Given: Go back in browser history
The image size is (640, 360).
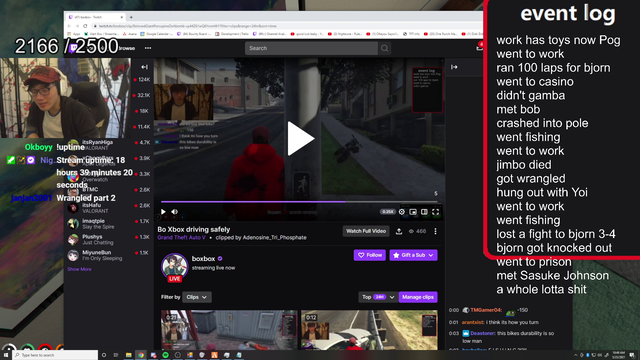Looking at the screenshot, I should click(x=70, y=26).
